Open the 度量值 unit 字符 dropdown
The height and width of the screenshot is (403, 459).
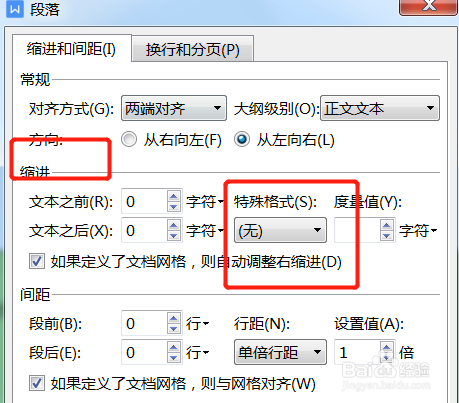tap(418, 230)
